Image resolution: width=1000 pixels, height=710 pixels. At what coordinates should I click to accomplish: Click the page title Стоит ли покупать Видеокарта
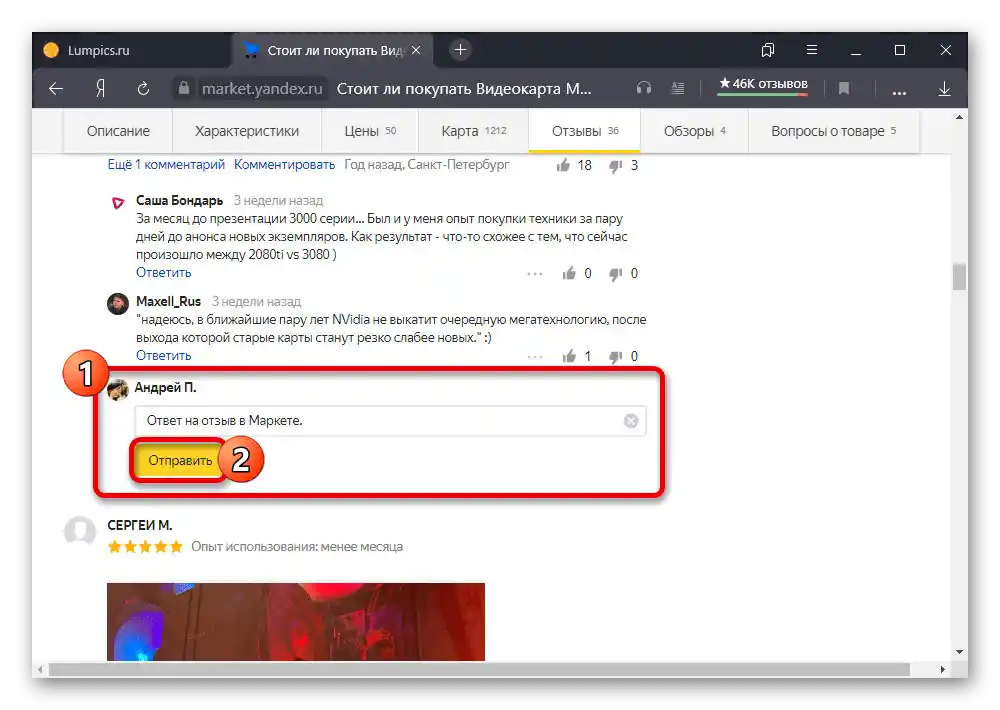click(x=464, y=89)
